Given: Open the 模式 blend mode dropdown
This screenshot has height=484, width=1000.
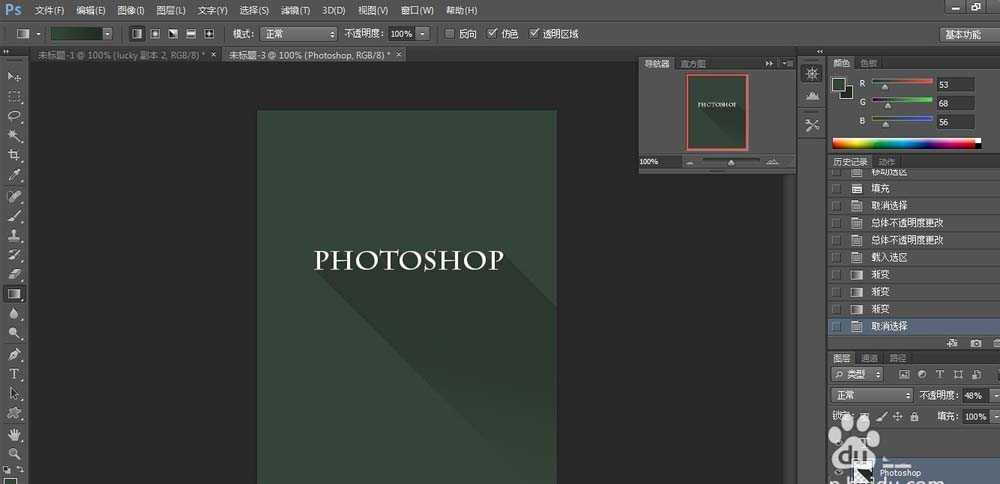Looking at the screenshot, I should (x=298, y=34).
